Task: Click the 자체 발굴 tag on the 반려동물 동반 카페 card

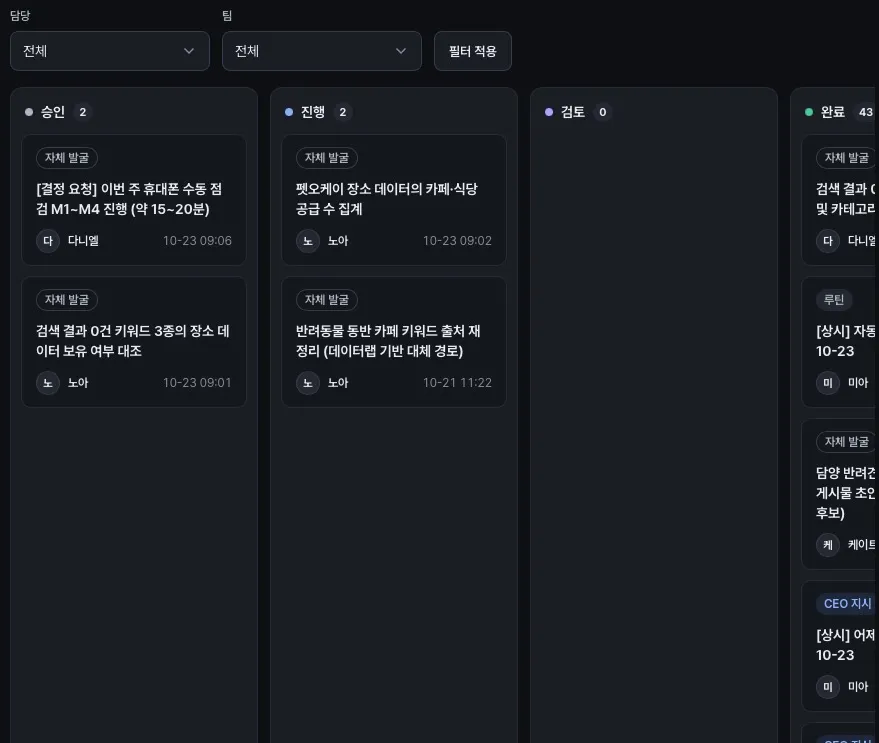Action: point(327,300)
